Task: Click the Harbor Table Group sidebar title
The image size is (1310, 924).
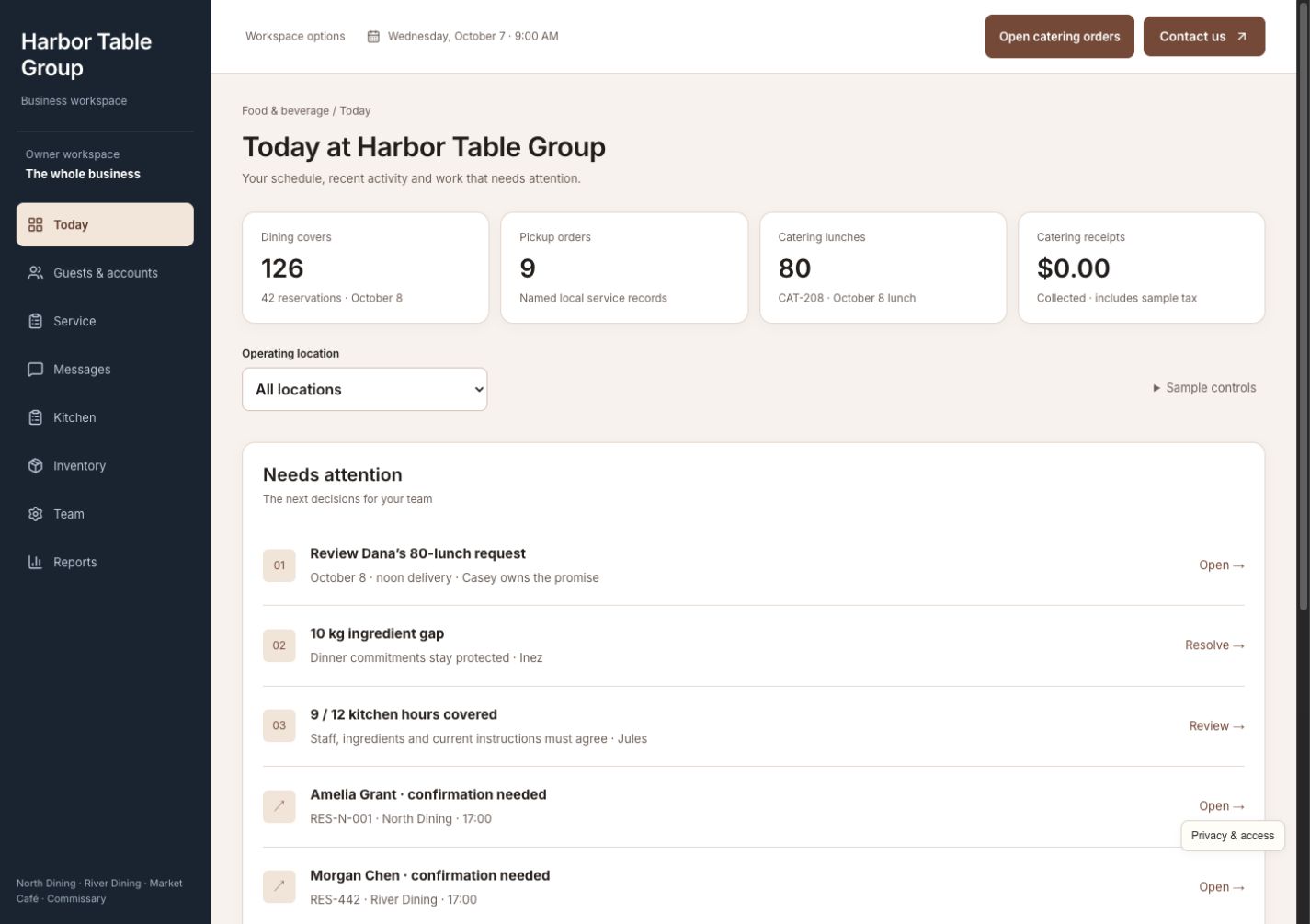Action: [x=86, y=54]
